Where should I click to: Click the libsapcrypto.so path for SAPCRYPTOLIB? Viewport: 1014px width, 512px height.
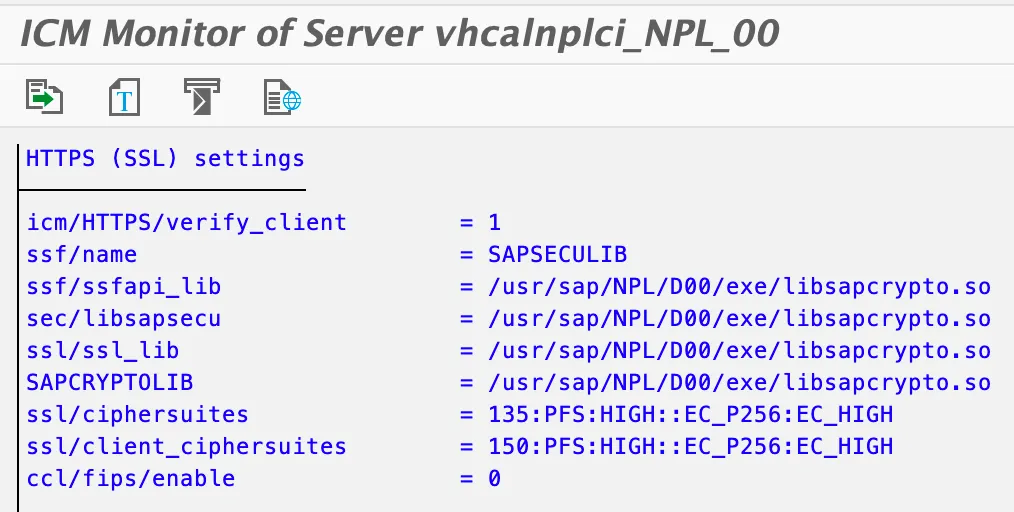click(739, 383)
